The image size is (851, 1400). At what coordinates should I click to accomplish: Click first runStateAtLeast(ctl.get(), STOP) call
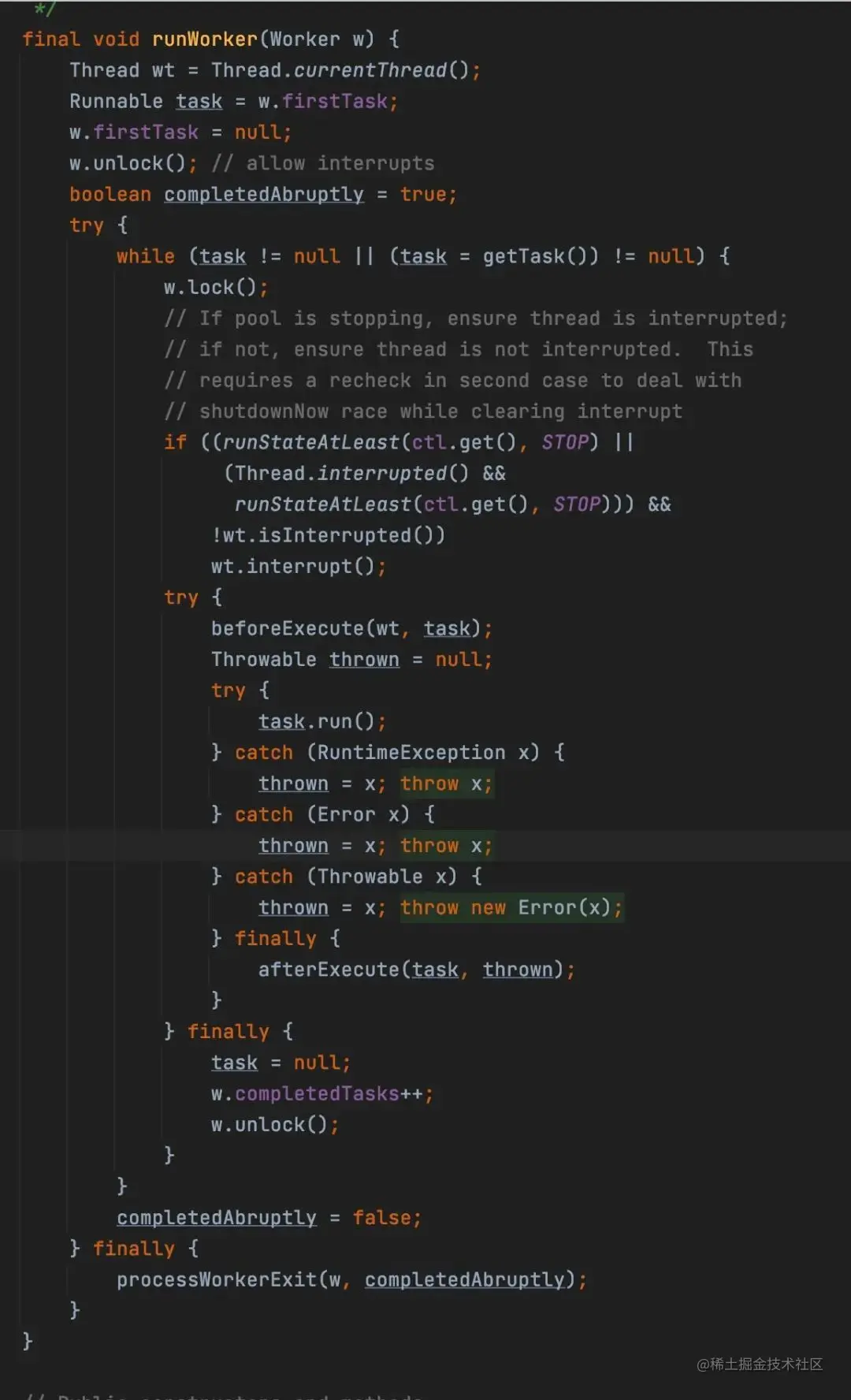click(411, 442)
